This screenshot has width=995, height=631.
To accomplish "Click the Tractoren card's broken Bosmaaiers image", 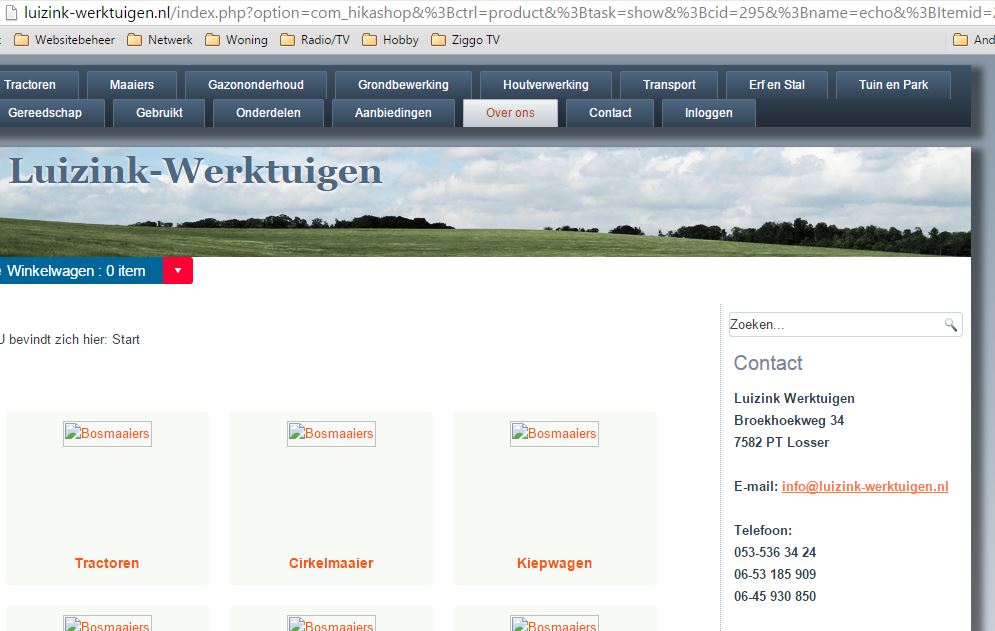I will (107, 434).
